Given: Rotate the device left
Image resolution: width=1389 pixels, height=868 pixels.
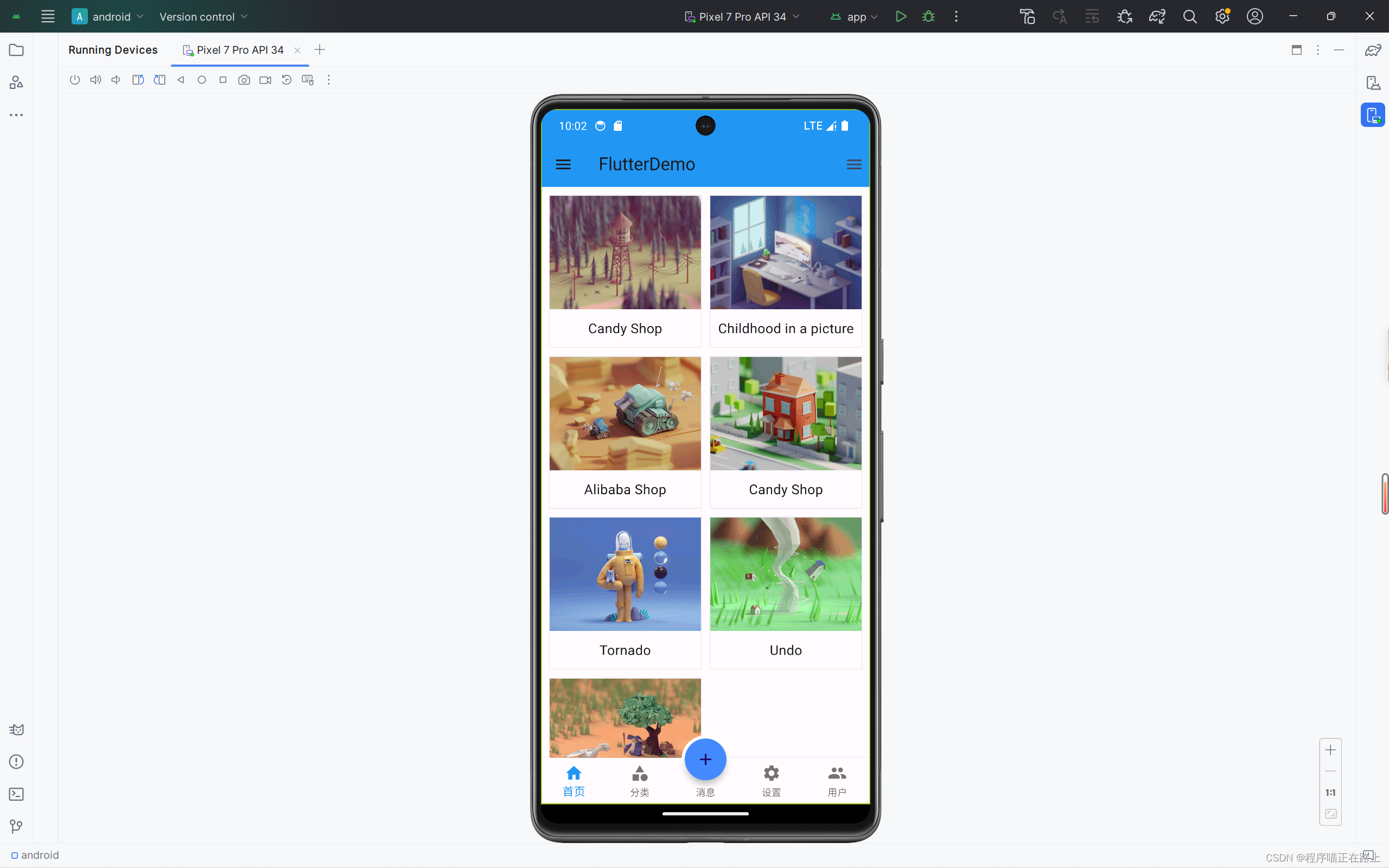Looking at the screenshot, I should pos(138,80).
